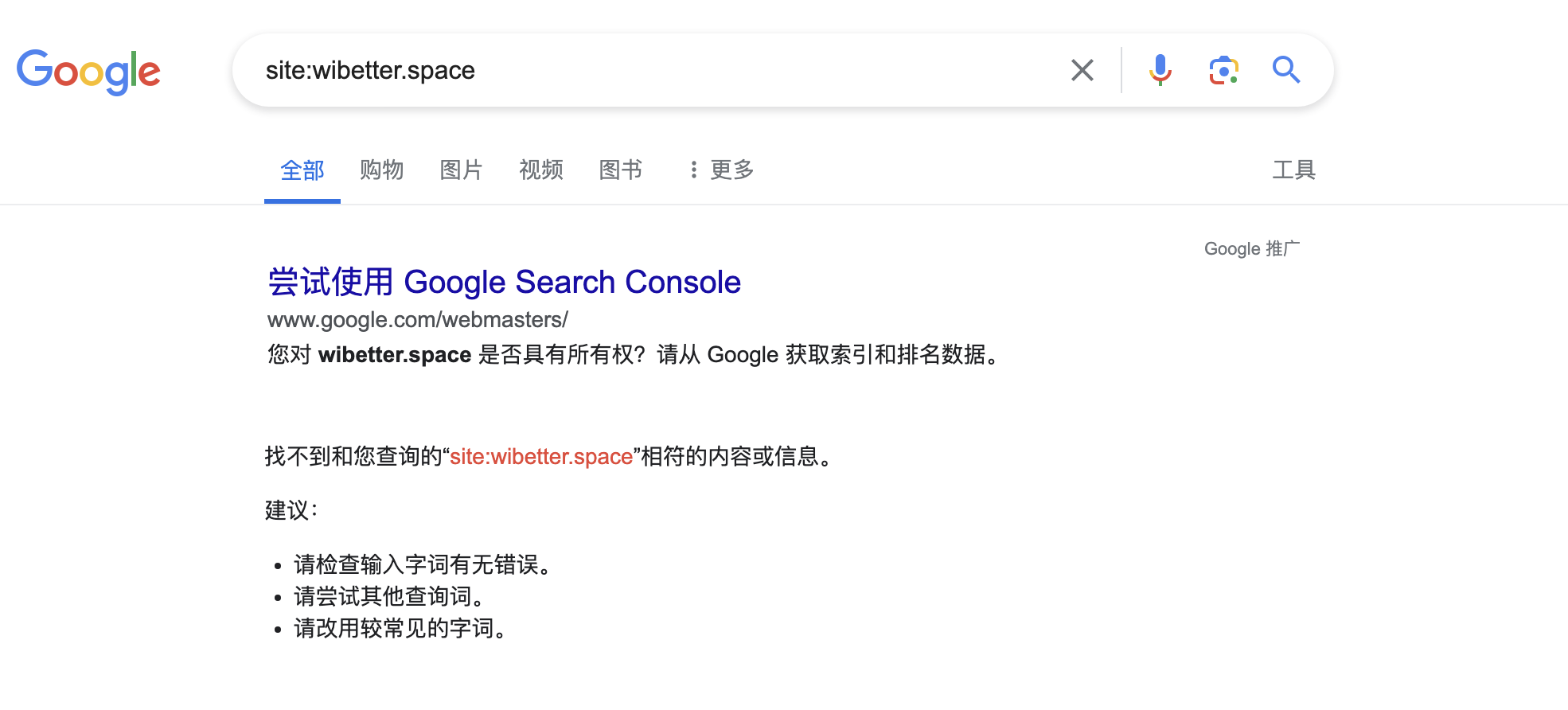The width and height of the screenshot is (1568, 710).
Task: Click the red site:wibetter.space query text
Action: coord(541,456)
